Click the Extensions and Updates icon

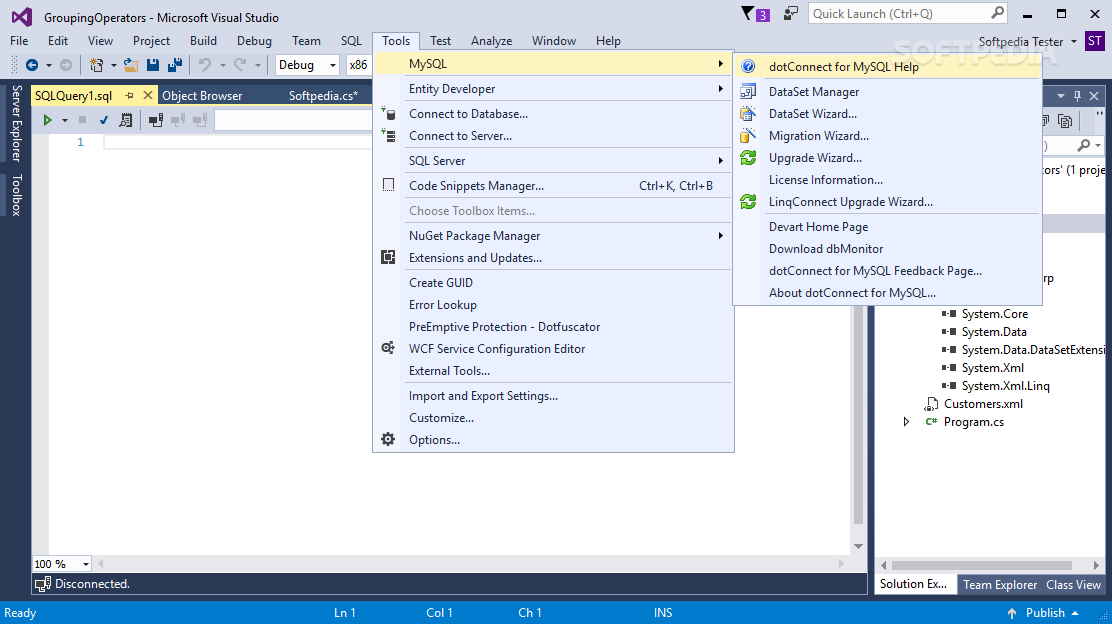388,257
